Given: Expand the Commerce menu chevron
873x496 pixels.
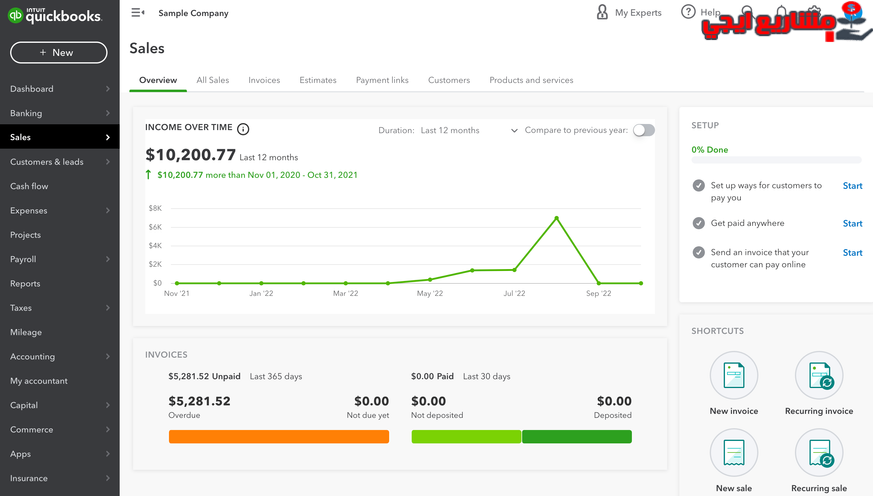Looking at the screenshot, I should click(107, 430).
